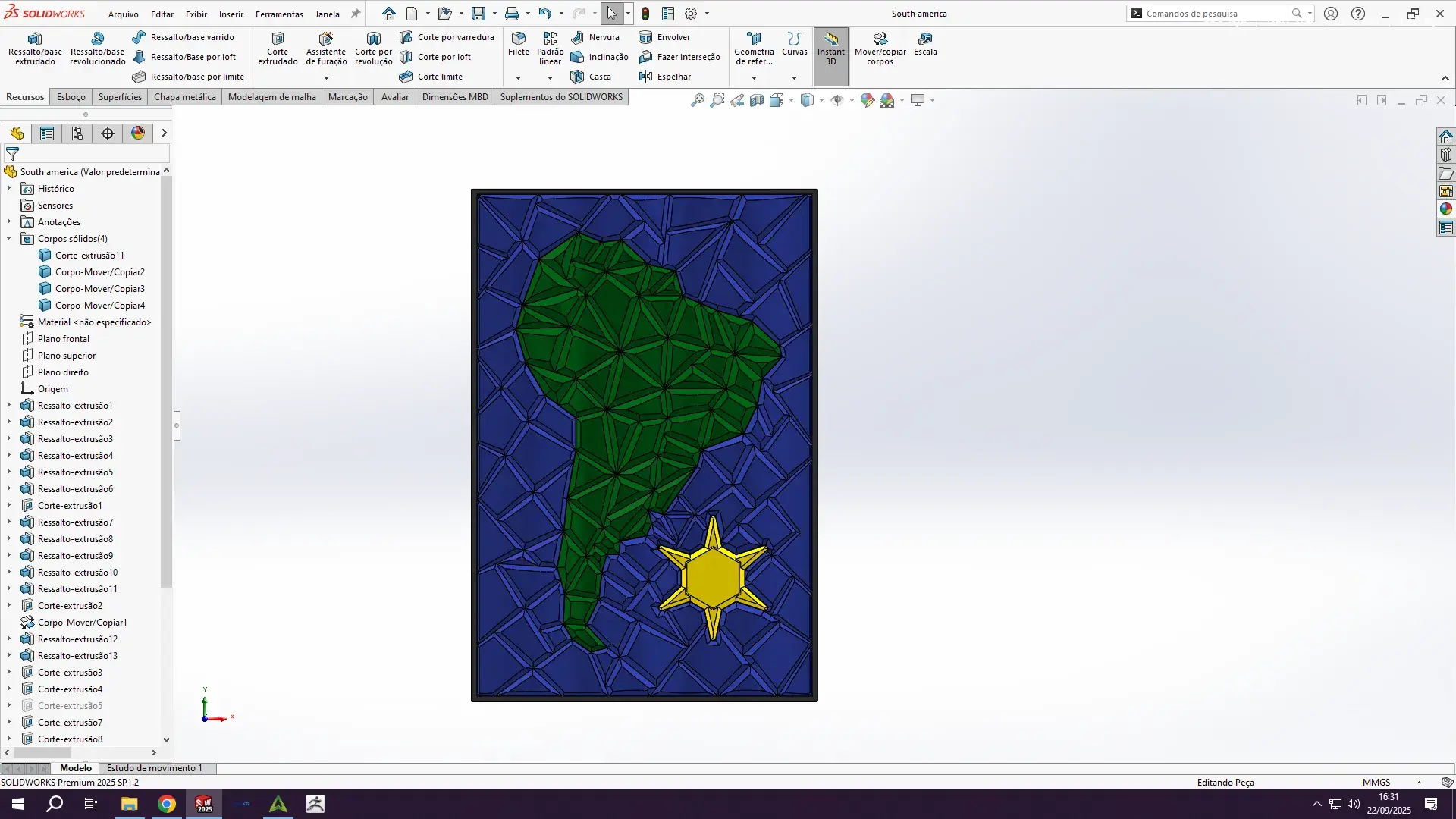Select Corte limite tool
Viewport: 1456px width, 819px height.
[431, 77]
